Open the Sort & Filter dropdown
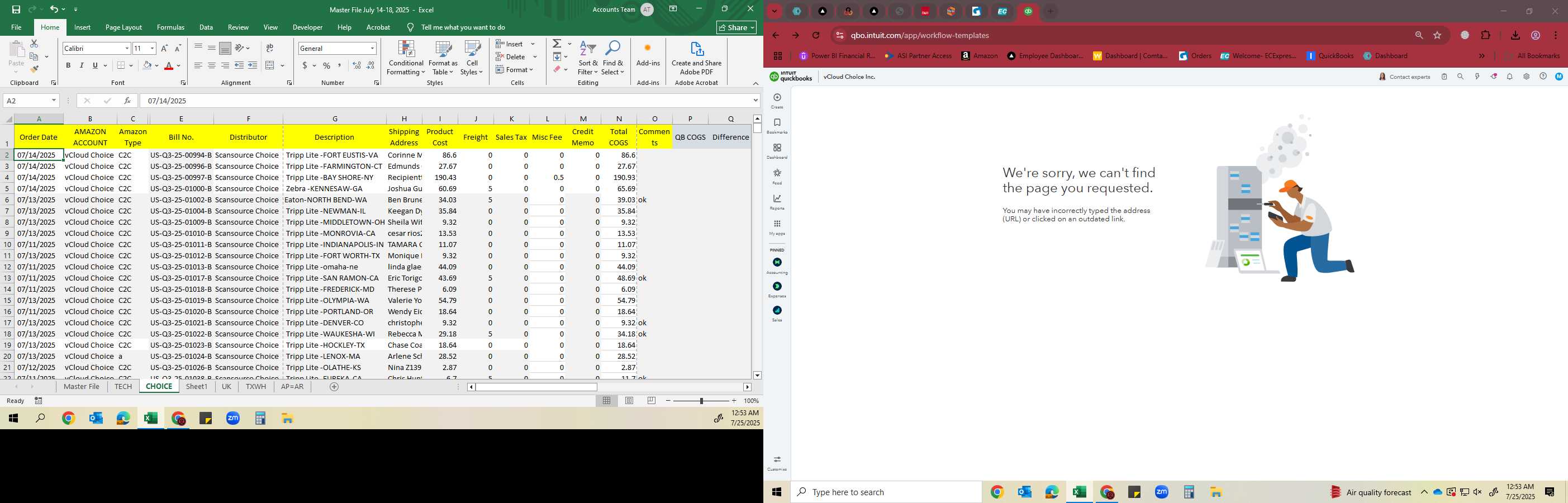1568x503 pixels. pos(588,58)
